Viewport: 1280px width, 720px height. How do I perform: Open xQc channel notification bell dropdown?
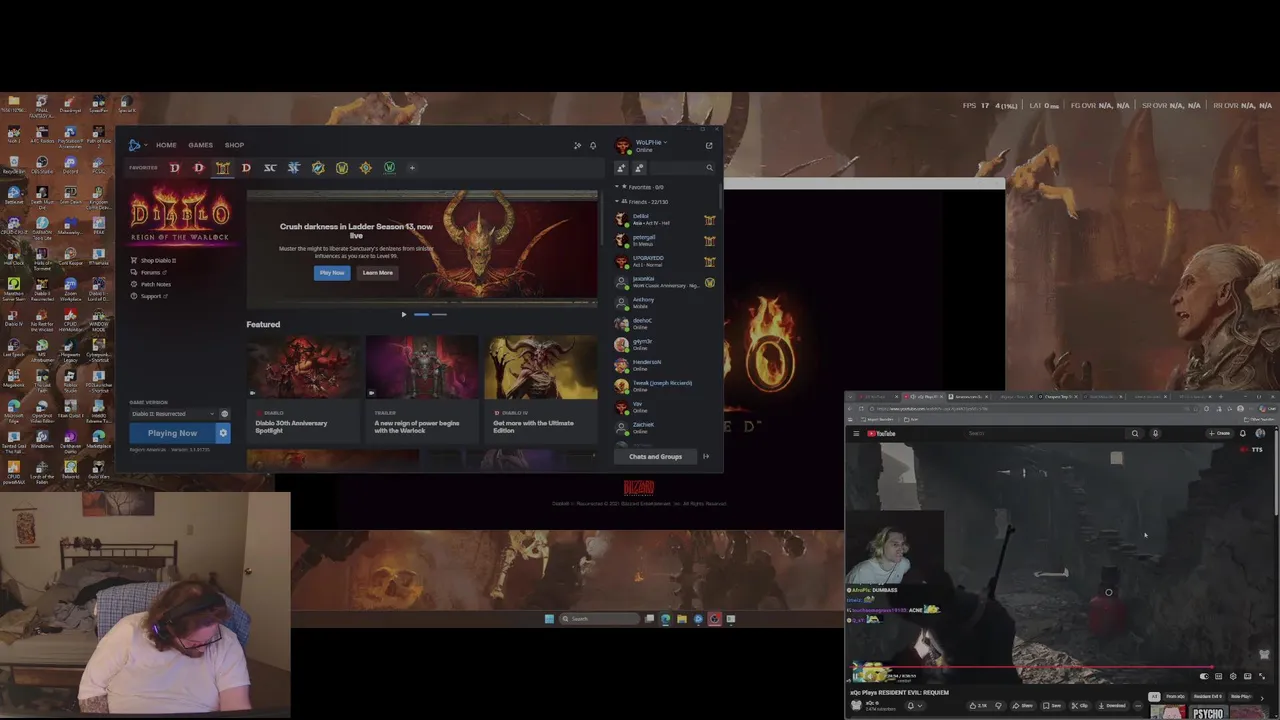click(915, 705)
